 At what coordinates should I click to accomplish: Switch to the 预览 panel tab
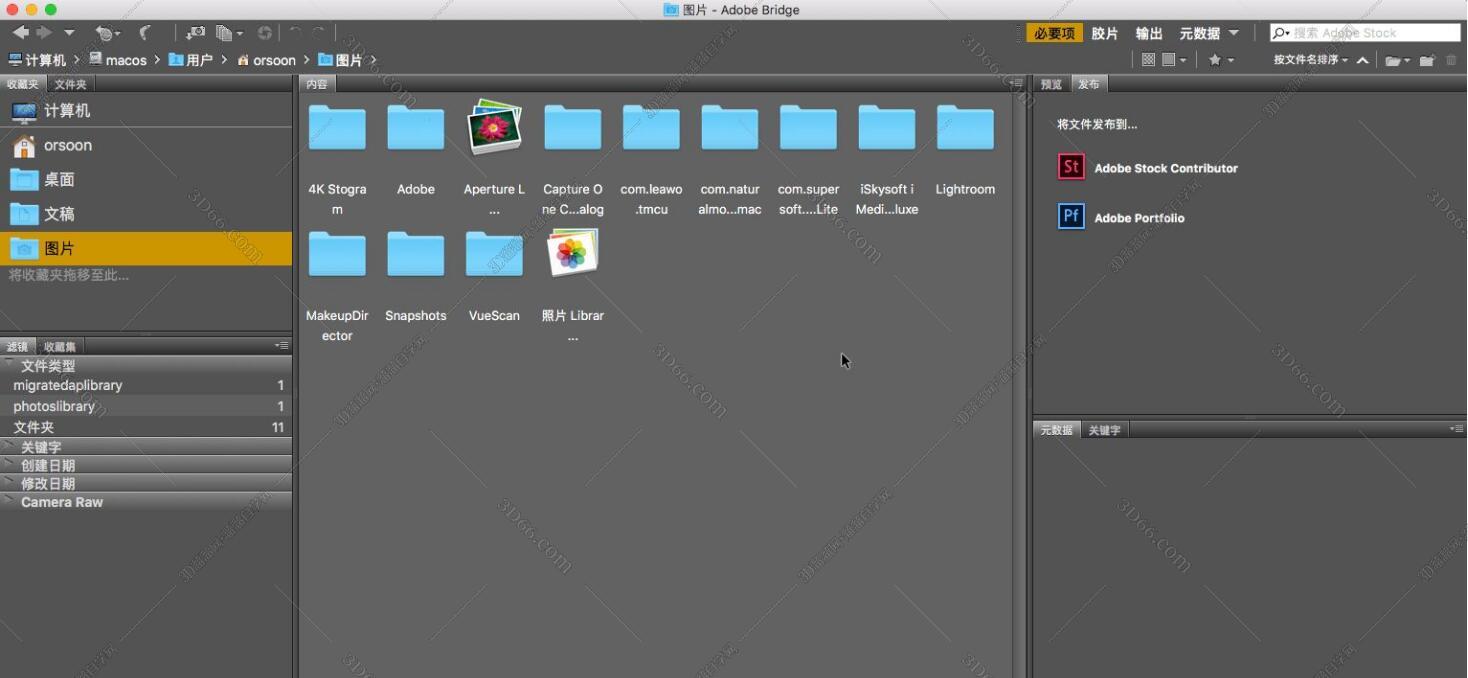[x=1051, y=84]
